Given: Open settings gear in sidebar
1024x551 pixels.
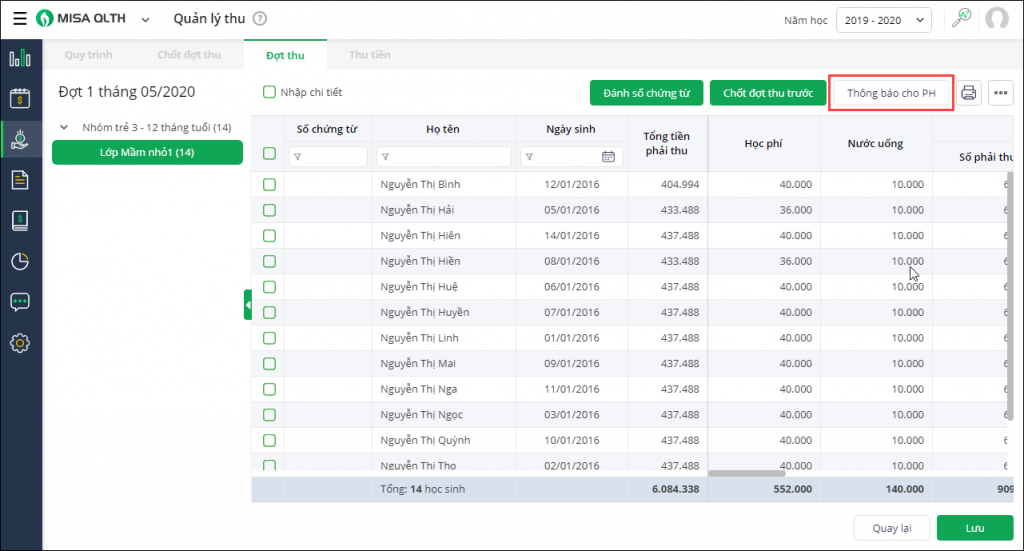Looking at the screenshot, I should 19,343.
